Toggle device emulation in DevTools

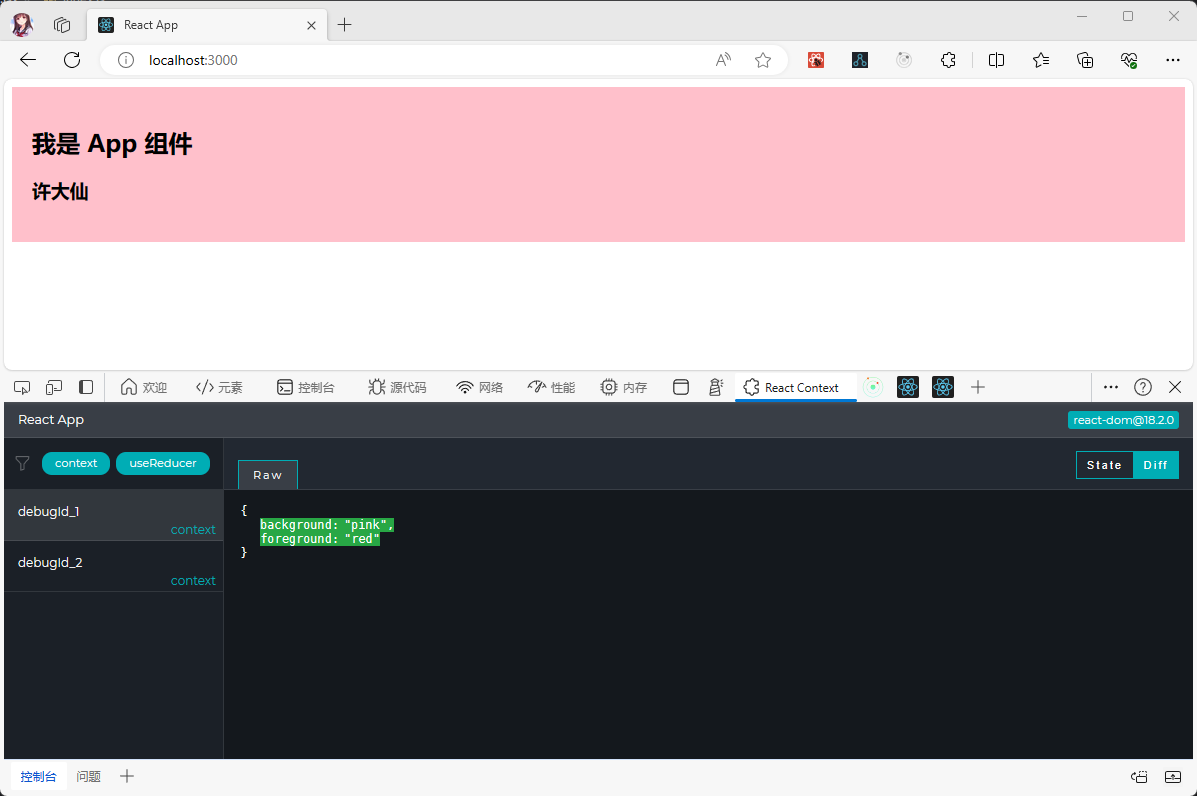click(54, 387)
